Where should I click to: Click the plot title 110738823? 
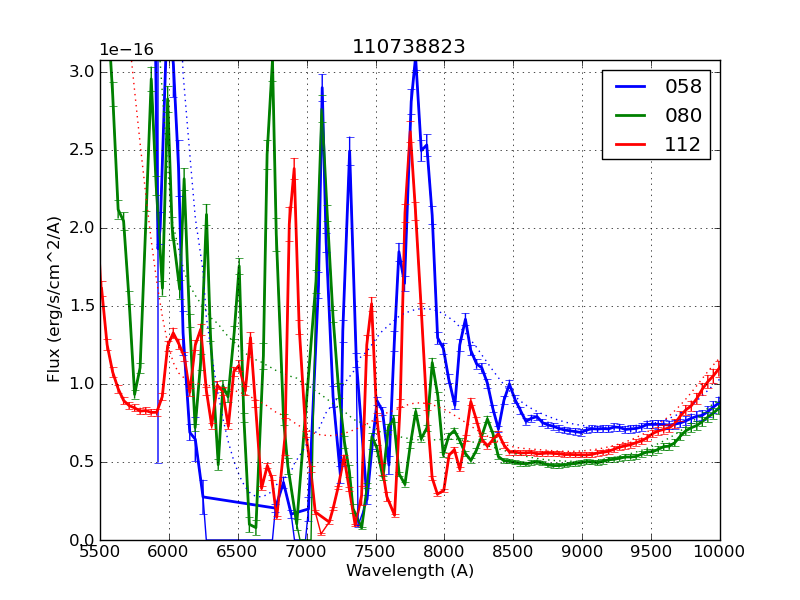pyautogui.click(x=408, y=47)
